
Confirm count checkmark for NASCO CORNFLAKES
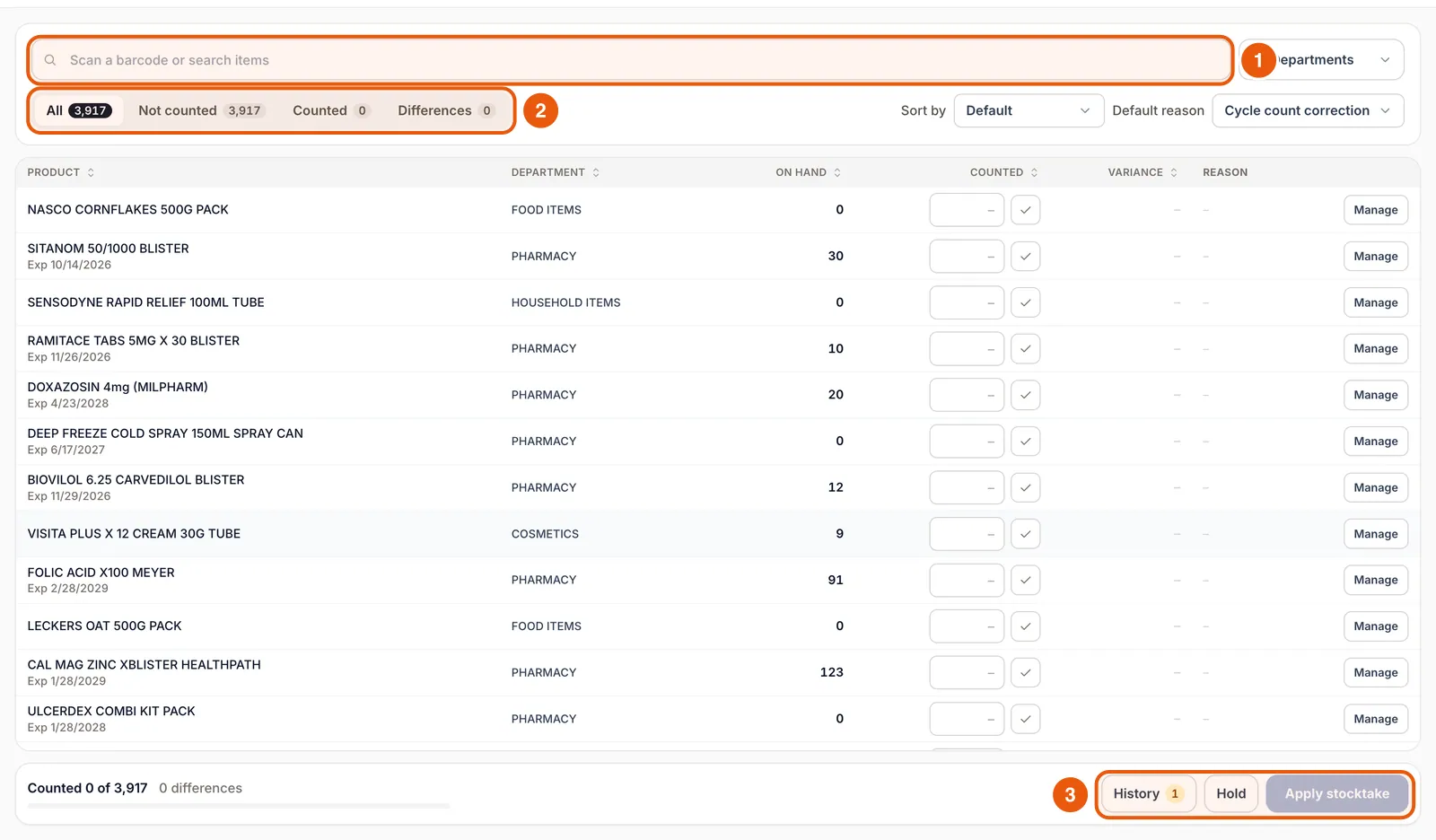(1025, 210)
